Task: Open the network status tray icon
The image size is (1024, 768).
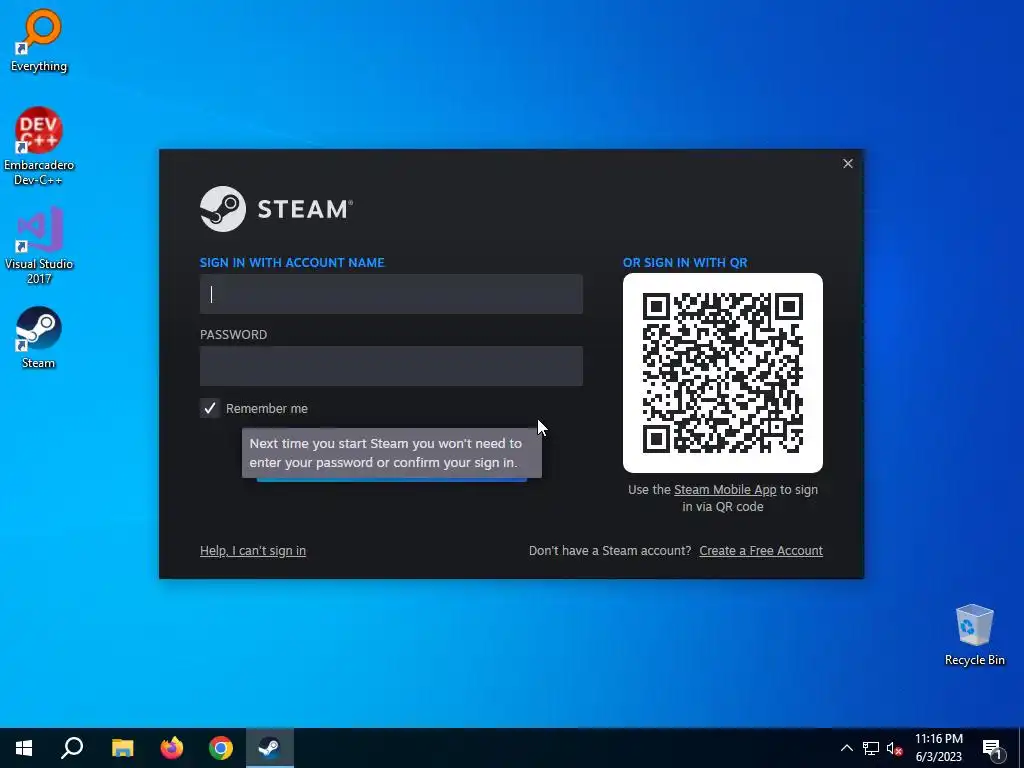Action: click(871, 748)
